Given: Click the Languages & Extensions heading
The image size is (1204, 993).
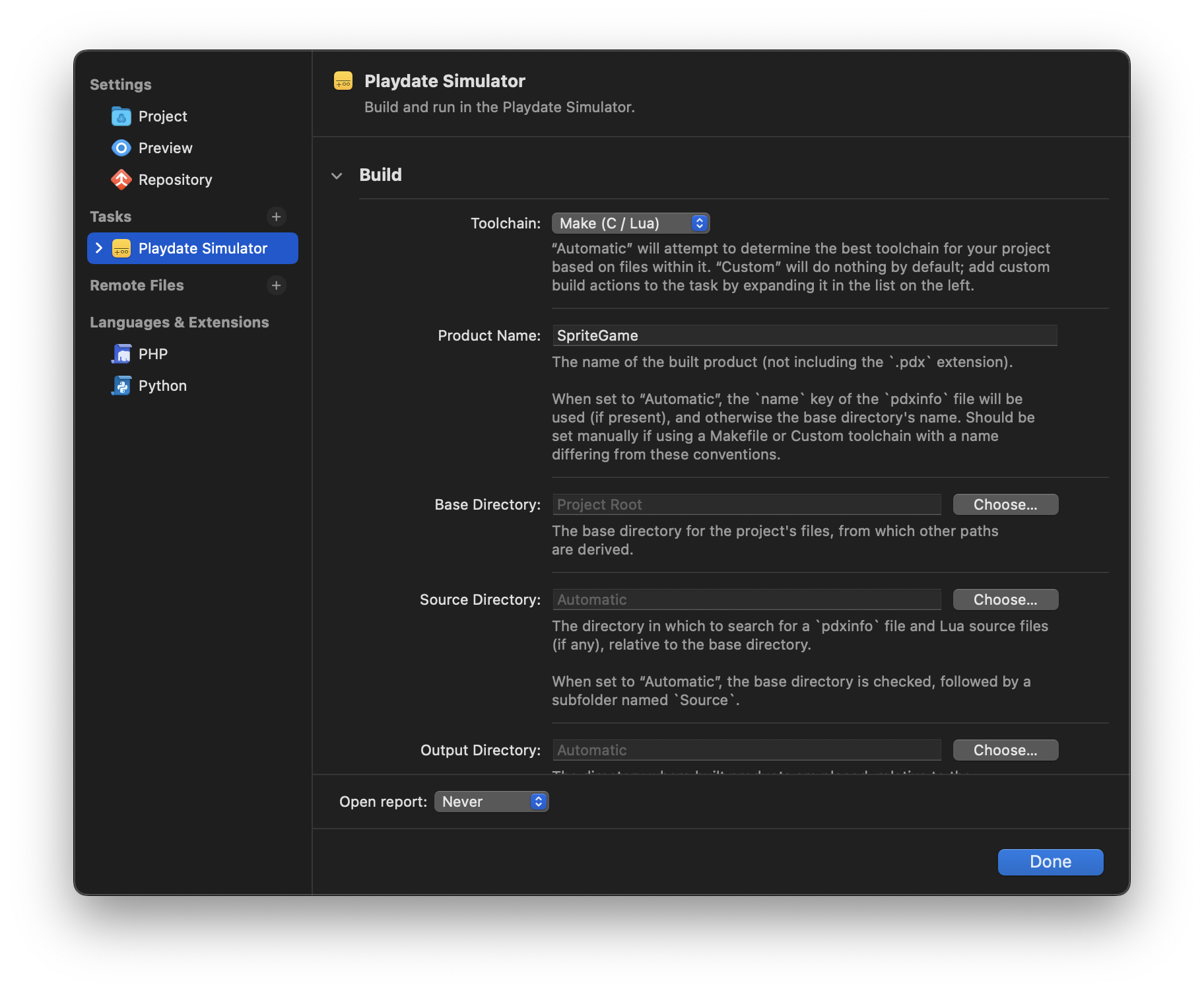Looking at the screenshot, I should (179, 322).
